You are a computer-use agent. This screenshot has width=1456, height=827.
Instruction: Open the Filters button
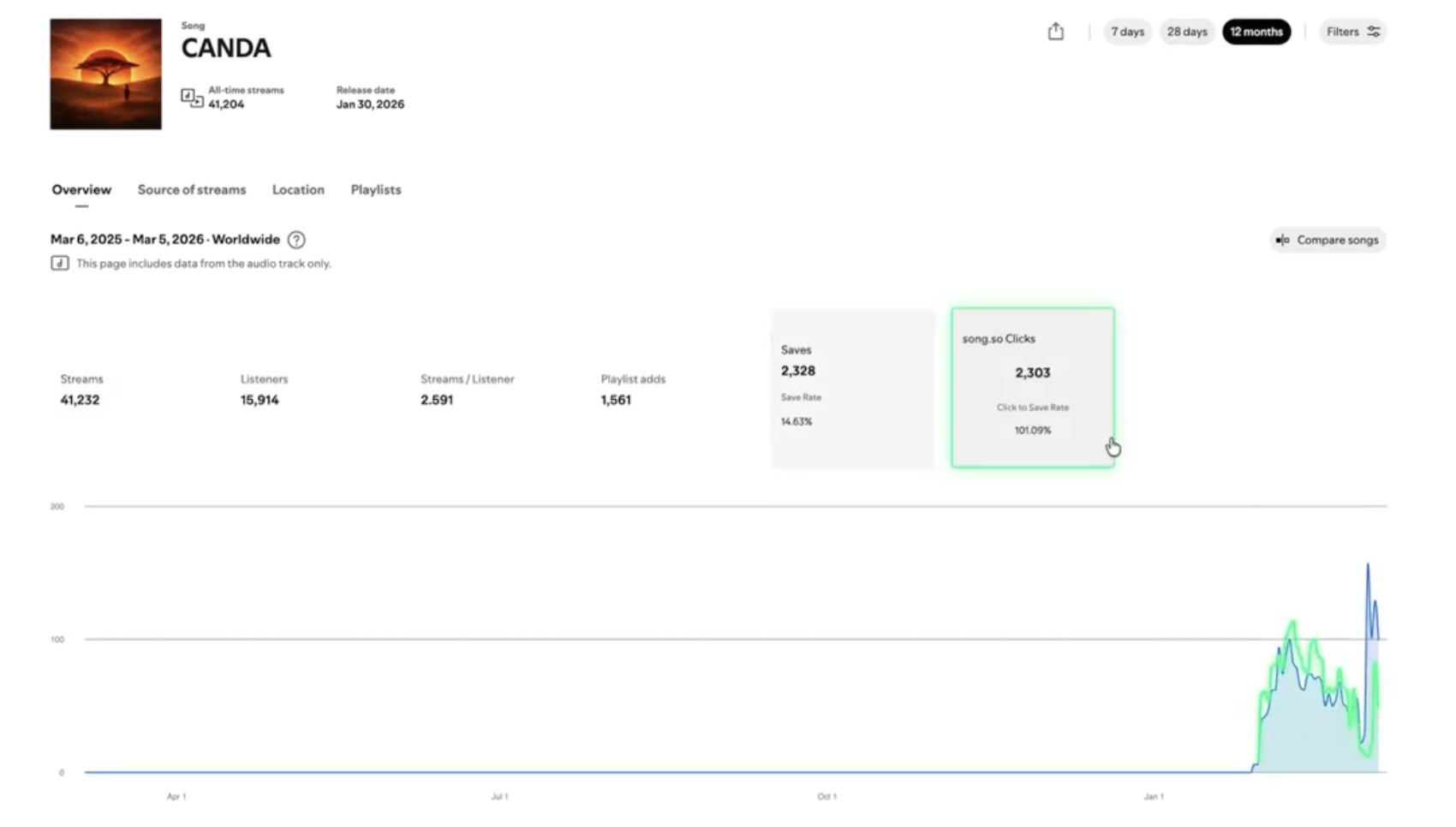[x=1352, y=32]
